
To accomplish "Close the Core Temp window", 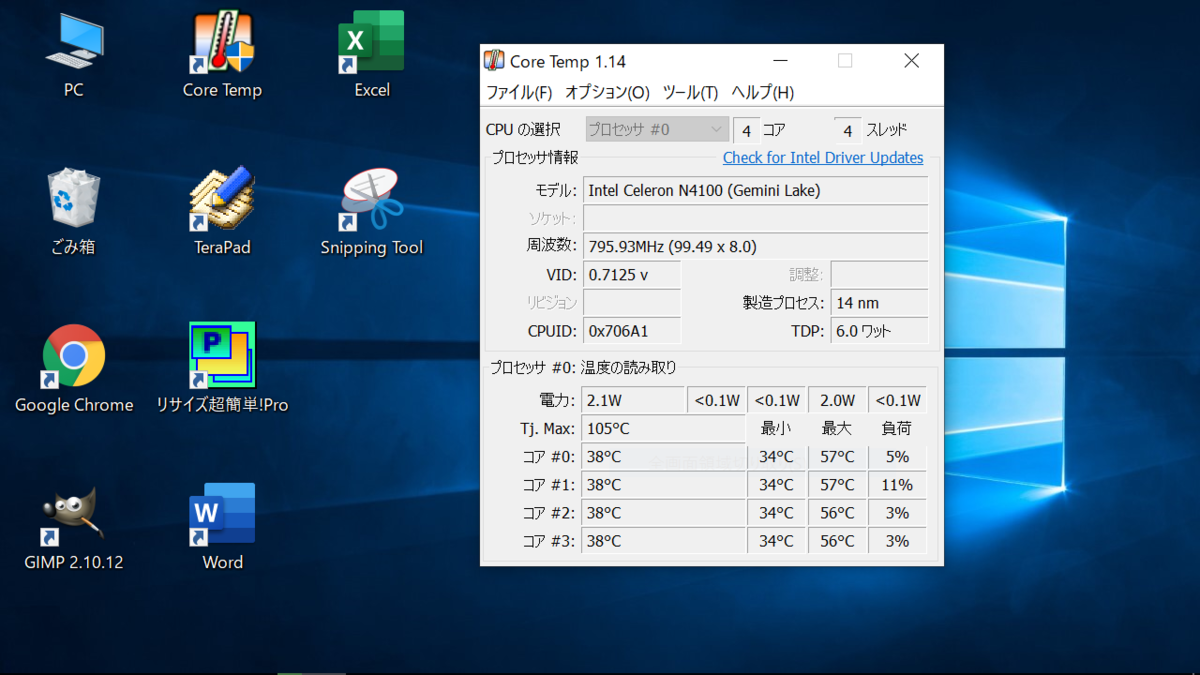I will point(911,61).
